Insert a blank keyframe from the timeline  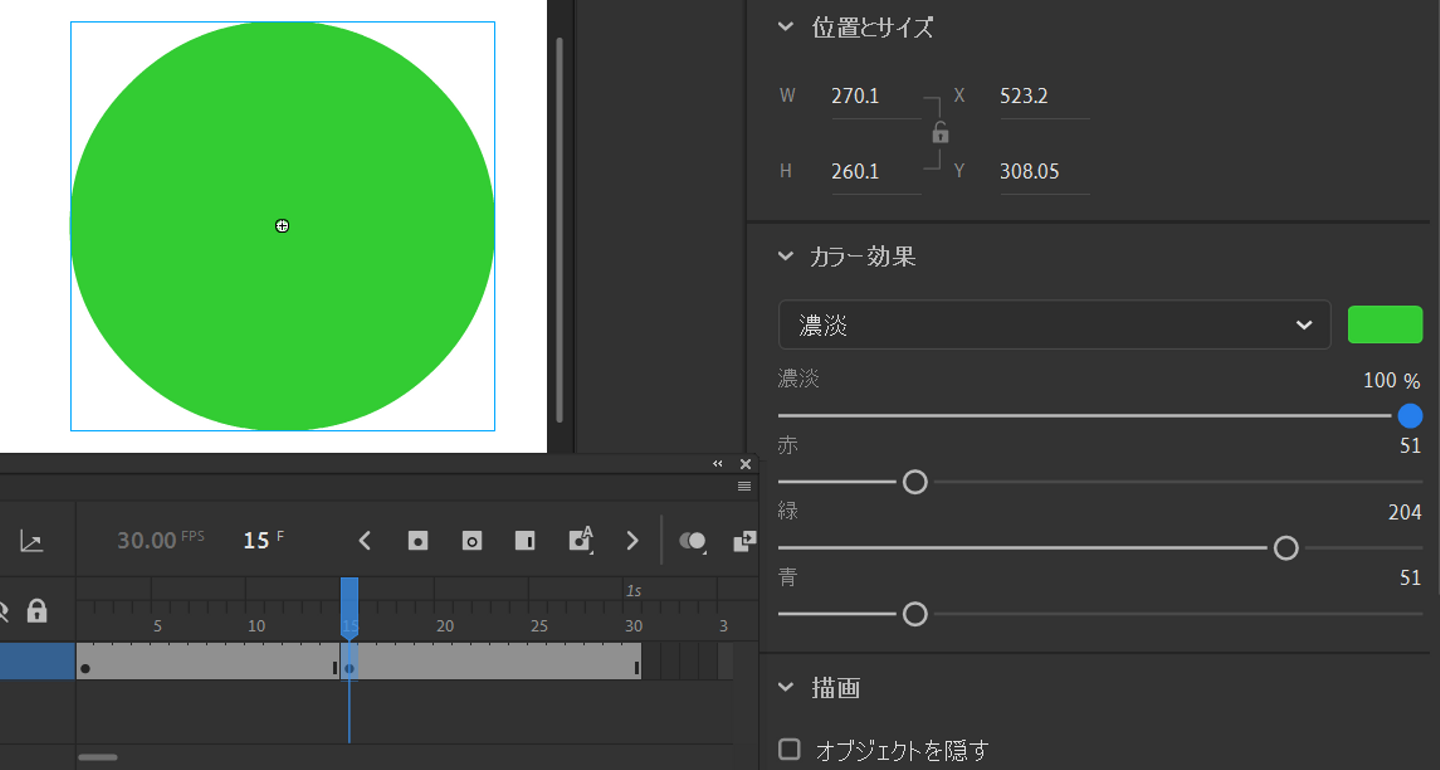pyautogui.click(x=472, y=541)
